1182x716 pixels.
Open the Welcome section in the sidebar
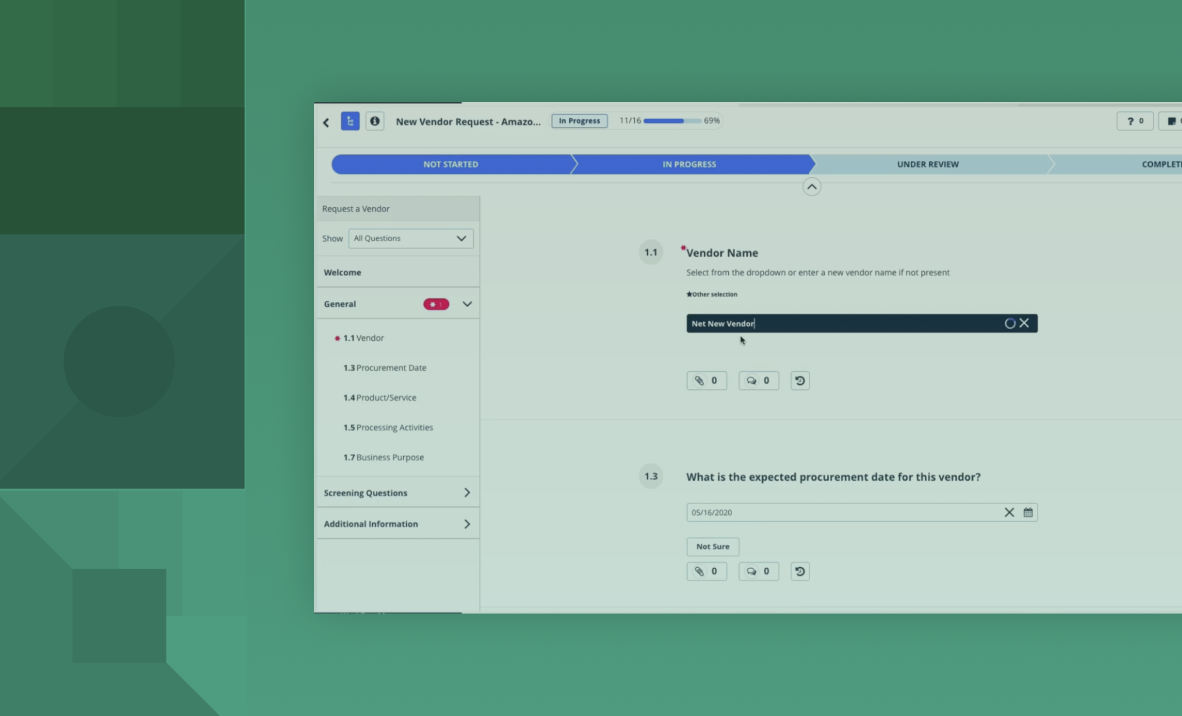343,272
